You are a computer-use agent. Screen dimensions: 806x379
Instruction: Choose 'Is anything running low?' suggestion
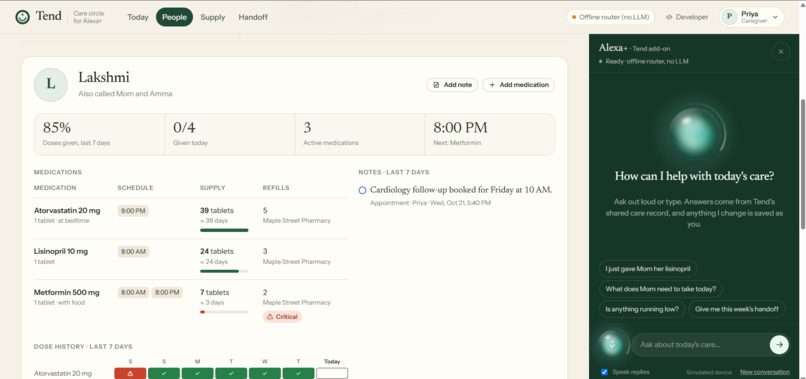pyautogui.click(x=642, y=309)
